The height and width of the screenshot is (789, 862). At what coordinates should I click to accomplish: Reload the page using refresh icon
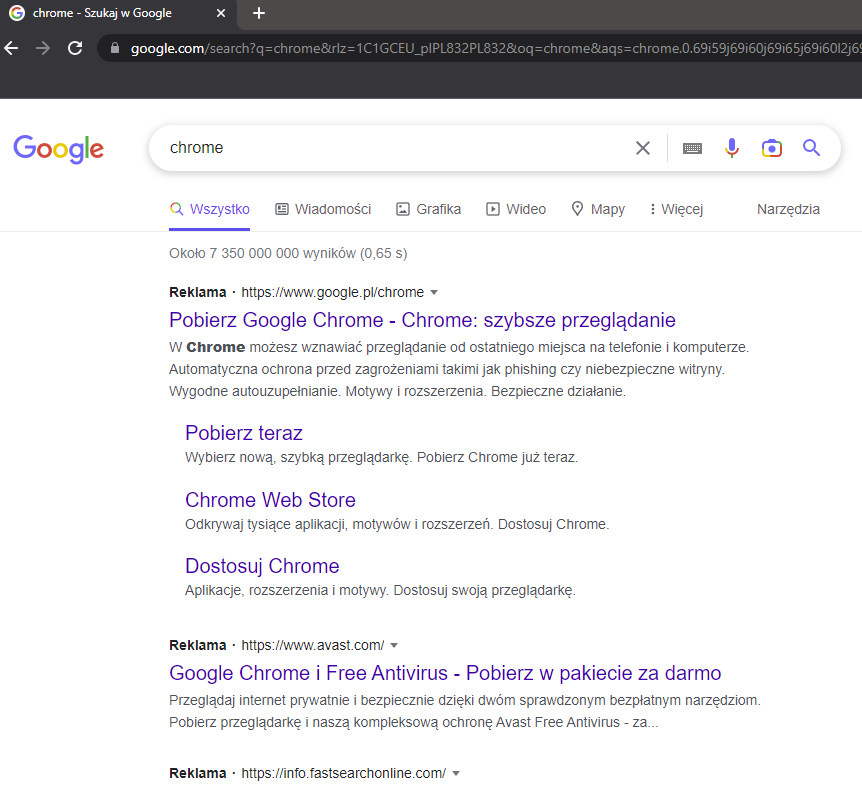[75, 48]
